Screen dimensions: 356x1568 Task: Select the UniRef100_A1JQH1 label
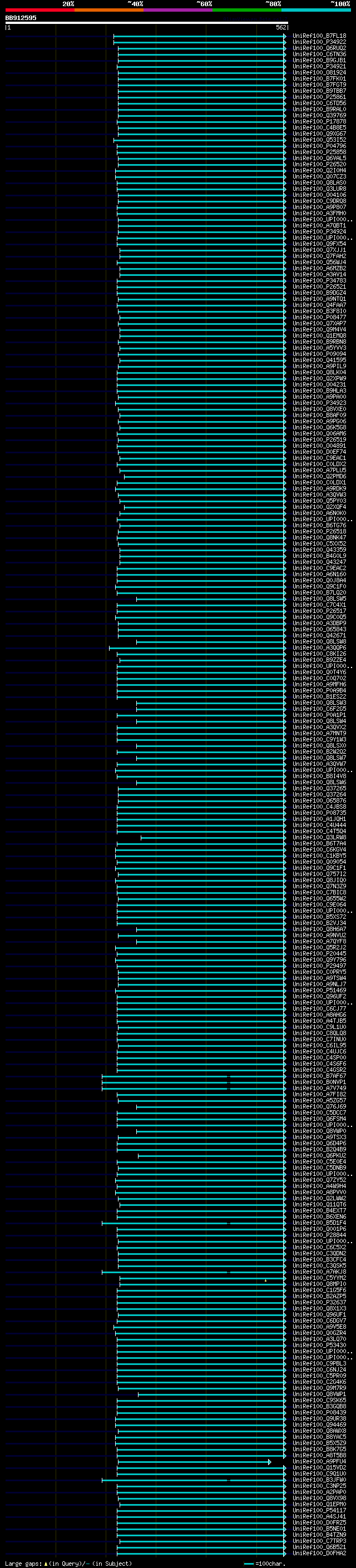(x=319, y=819)
